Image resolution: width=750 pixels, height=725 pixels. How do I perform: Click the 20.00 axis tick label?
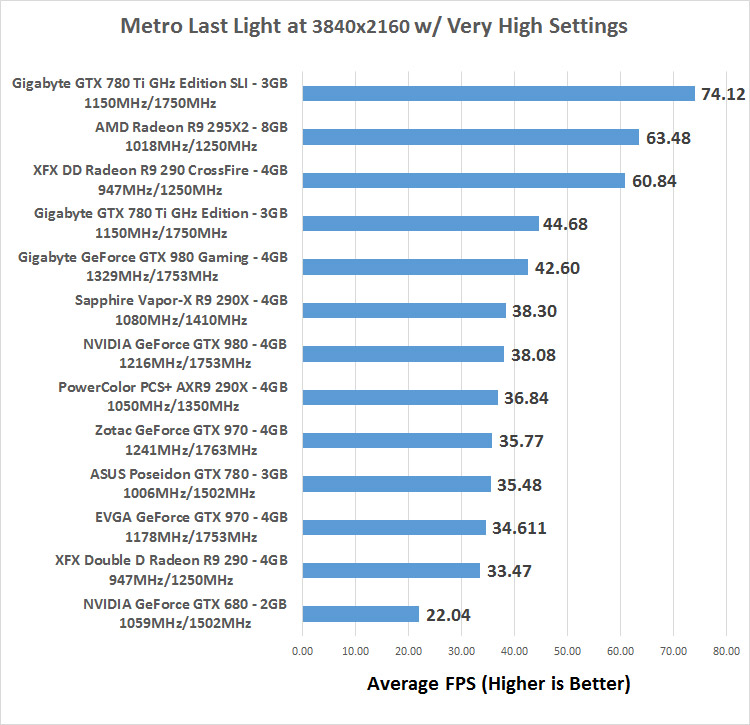point(408,651)
